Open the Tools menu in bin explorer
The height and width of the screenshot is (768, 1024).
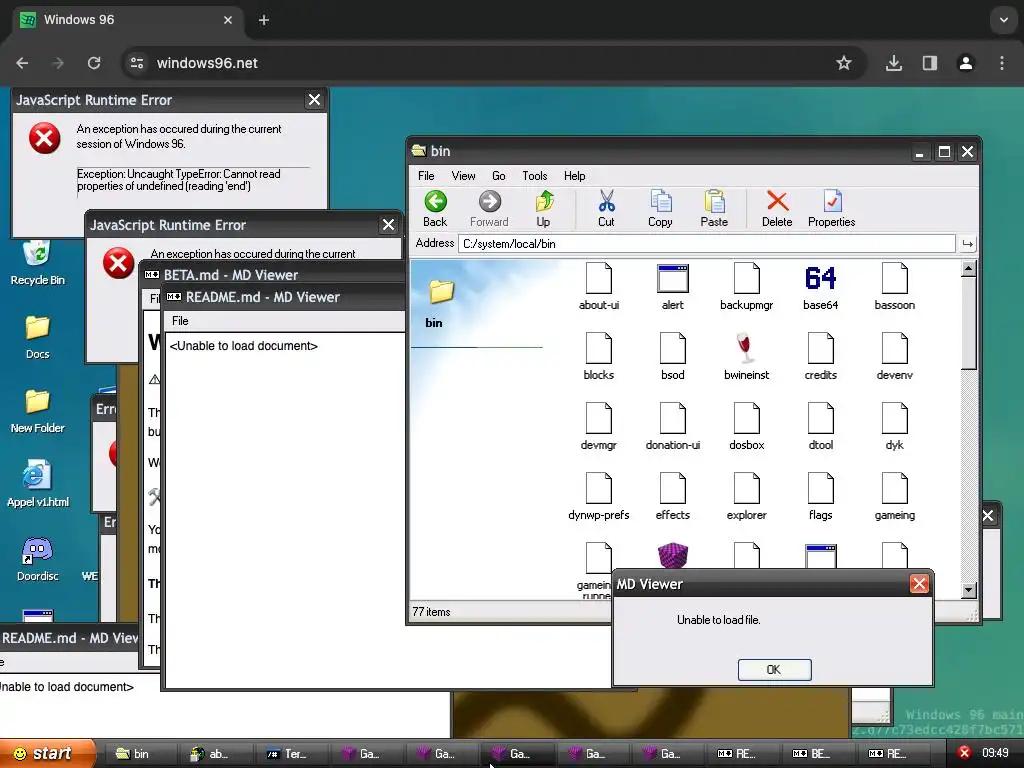coord(534,176)
